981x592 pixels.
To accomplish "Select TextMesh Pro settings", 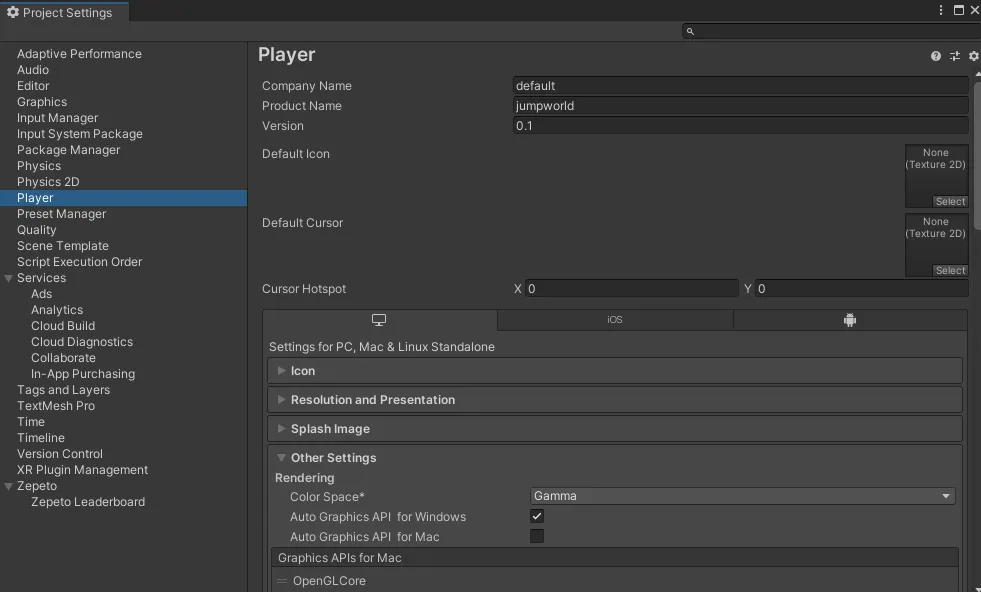I will [x=56, y=406].
